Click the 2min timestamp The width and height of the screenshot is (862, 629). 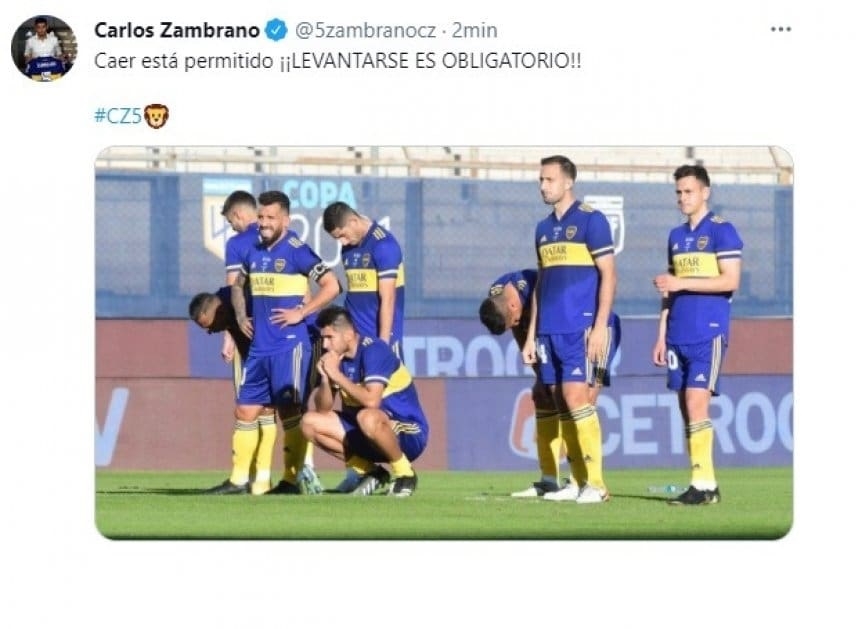[474, 30]
